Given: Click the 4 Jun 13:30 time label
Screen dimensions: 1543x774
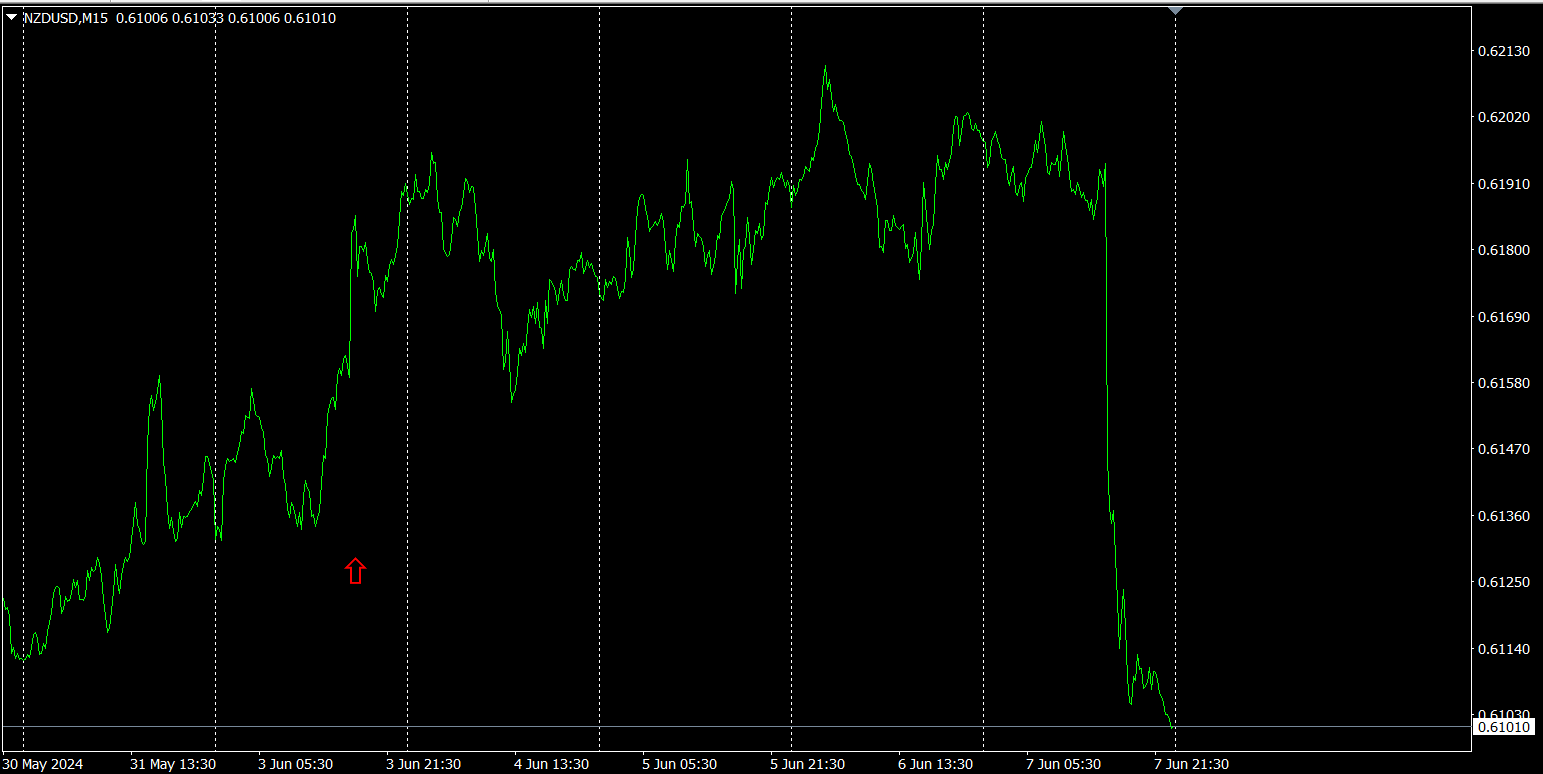Looking at the screenshot, I should point(551,764).
